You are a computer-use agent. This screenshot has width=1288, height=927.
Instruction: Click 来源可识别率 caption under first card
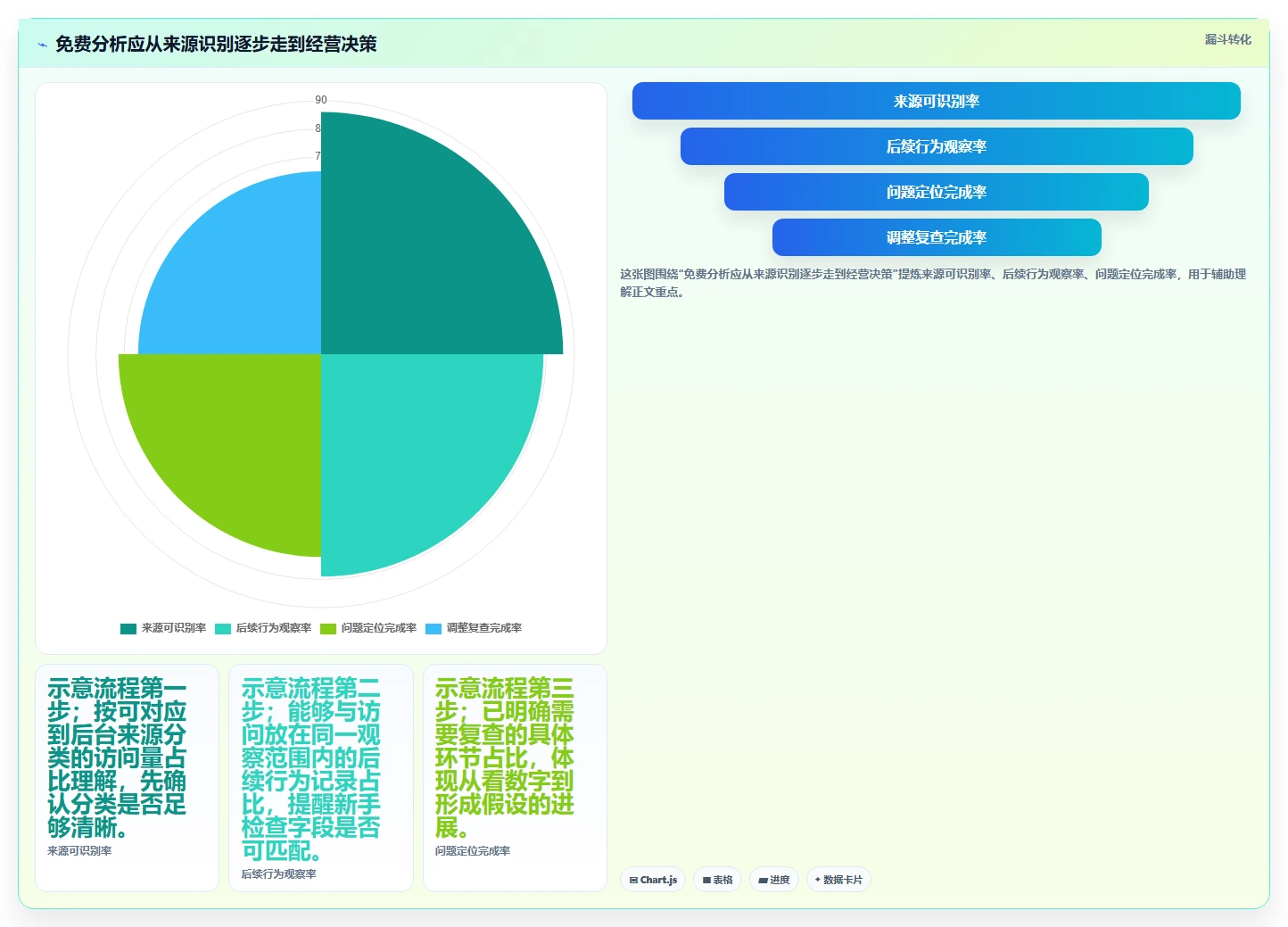click(79, 851)
